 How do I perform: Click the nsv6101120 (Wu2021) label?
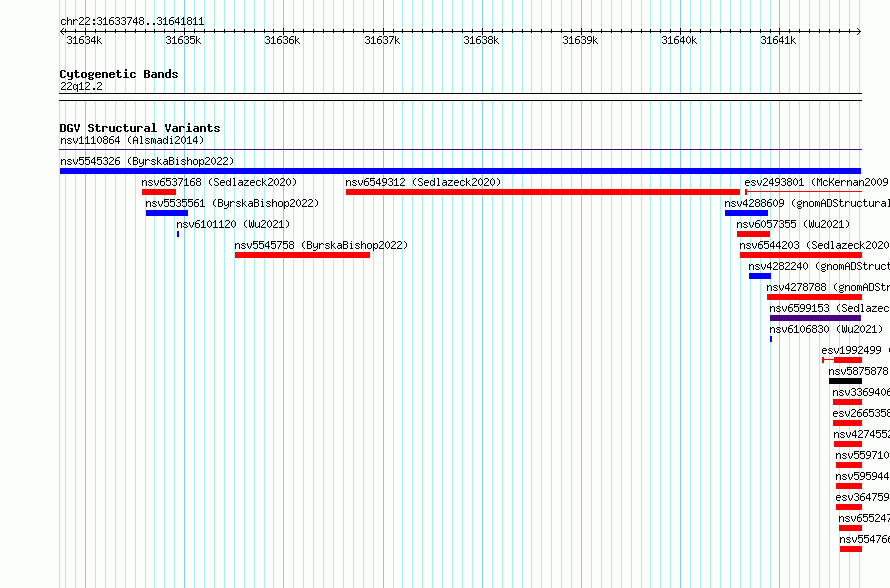click(233, 224)
